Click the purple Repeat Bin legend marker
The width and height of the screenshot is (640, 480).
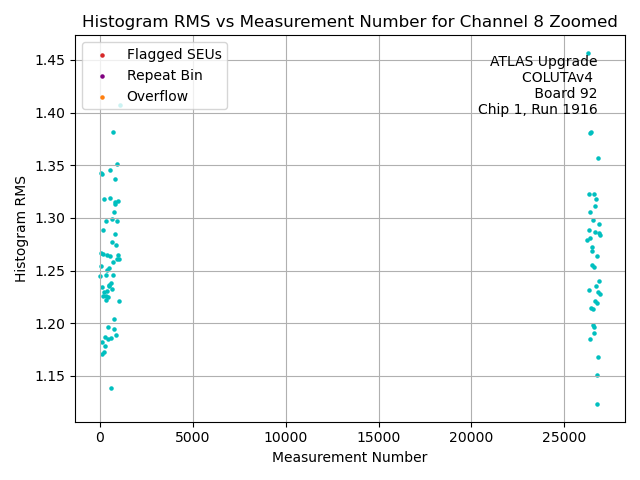[100, 75]
